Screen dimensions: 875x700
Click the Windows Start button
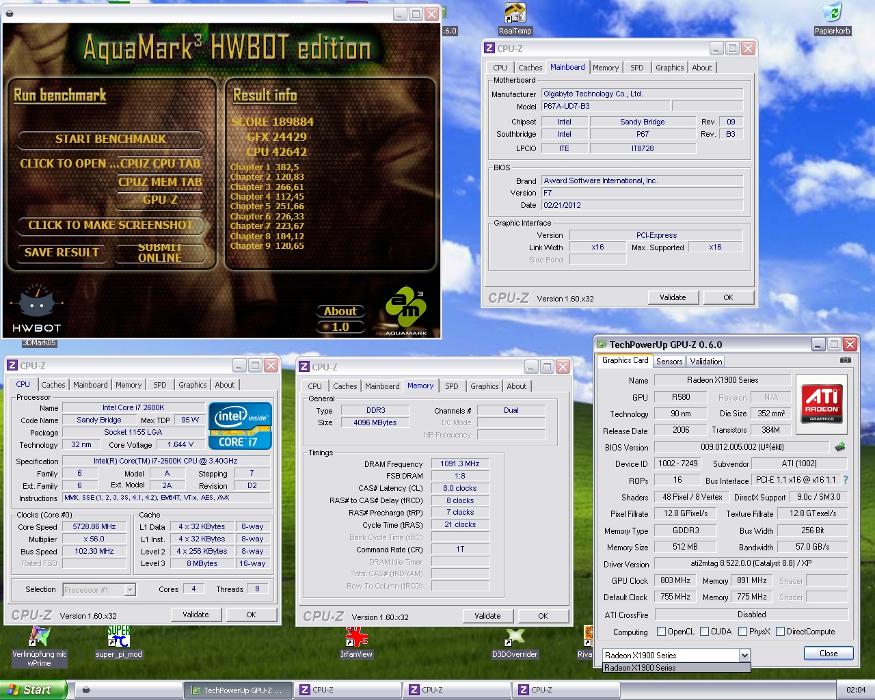click(x=32, y=690)
